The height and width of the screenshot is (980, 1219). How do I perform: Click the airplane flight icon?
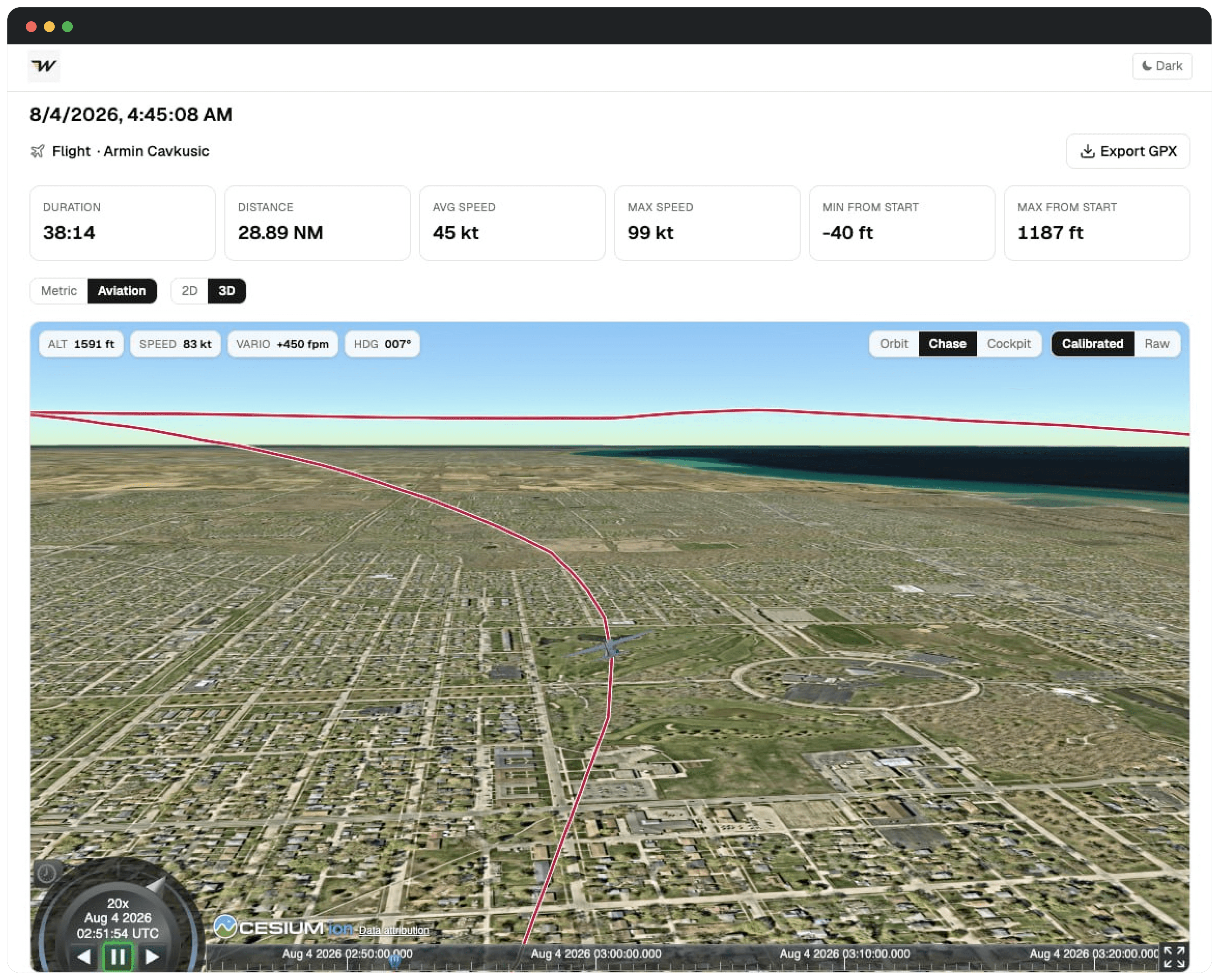click(37, 151)
